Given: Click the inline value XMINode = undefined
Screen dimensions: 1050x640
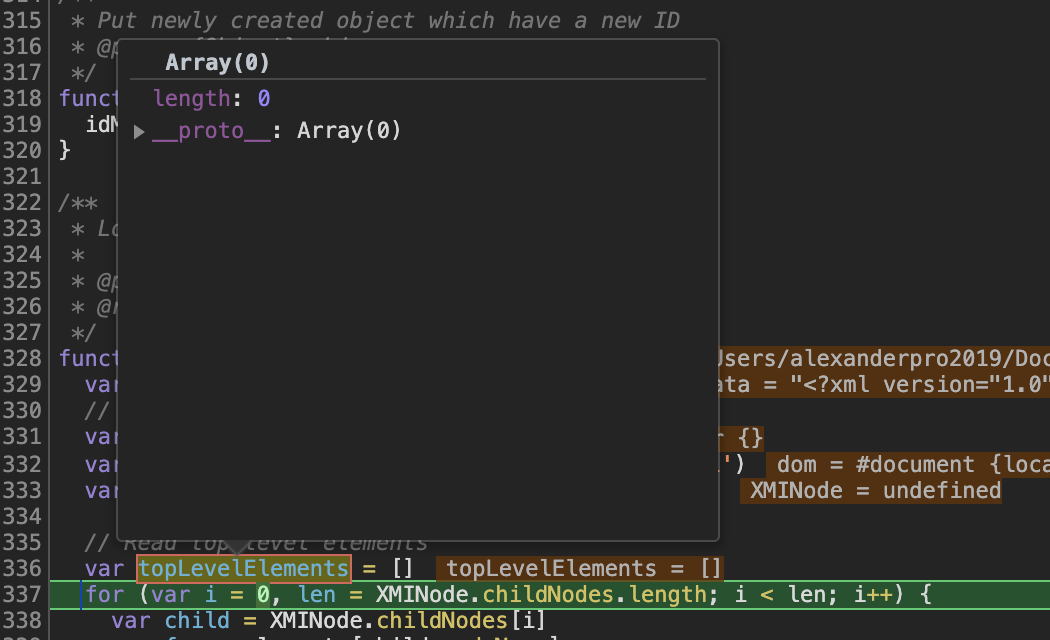Looking at the screenshot, I should pyautogui.click(x=870, y=490).
